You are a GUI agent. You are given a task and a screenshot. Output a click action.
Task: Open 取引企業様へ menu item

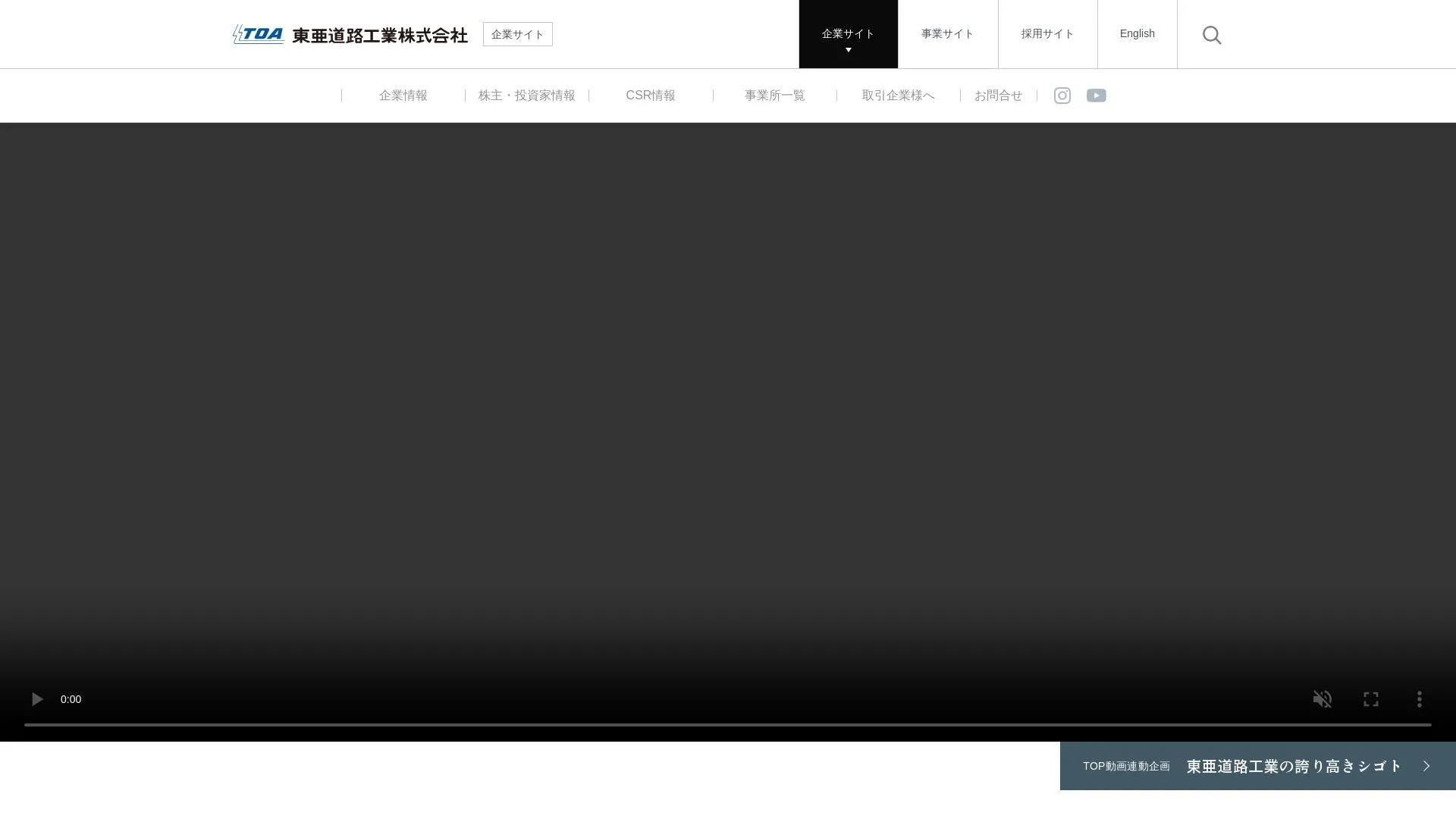click(x=898, y=96)
